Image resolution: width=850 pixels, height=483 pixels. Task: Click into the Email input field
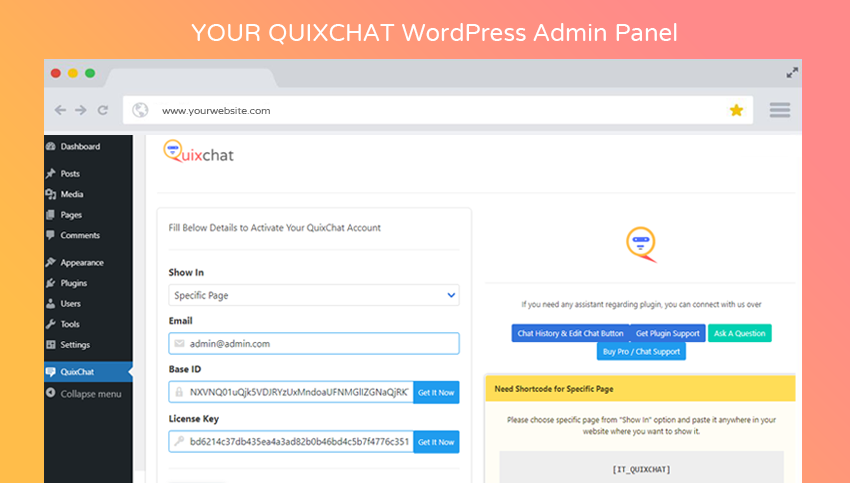[x=314, y=343]
